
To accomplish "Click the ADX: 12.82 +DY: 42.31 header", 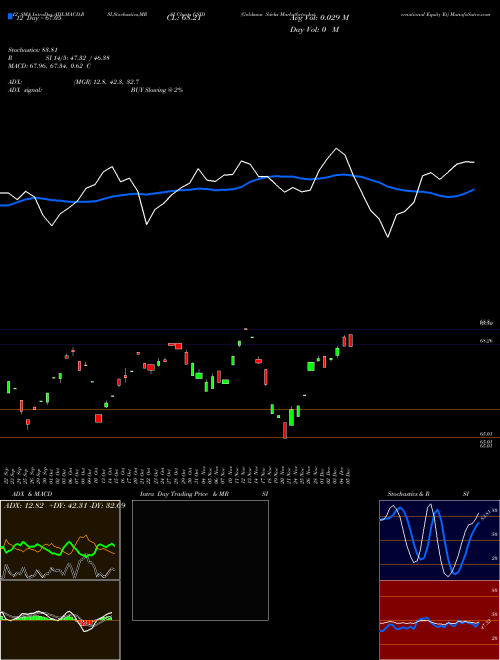I will point(64,505).
